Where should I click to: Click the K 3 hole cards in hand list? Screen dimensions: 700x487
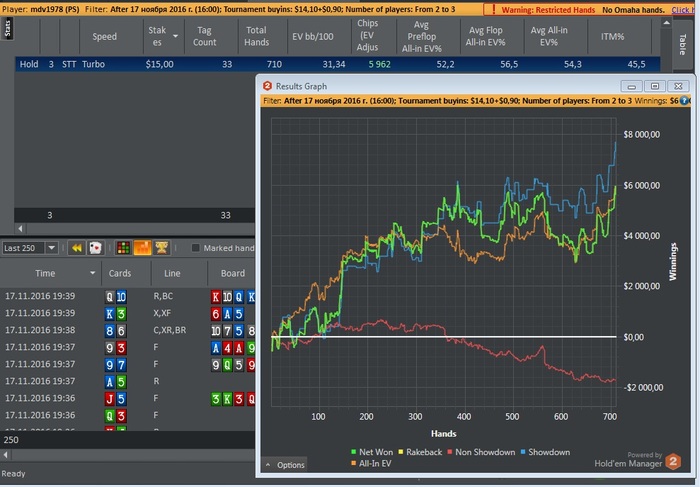[116, 314]
